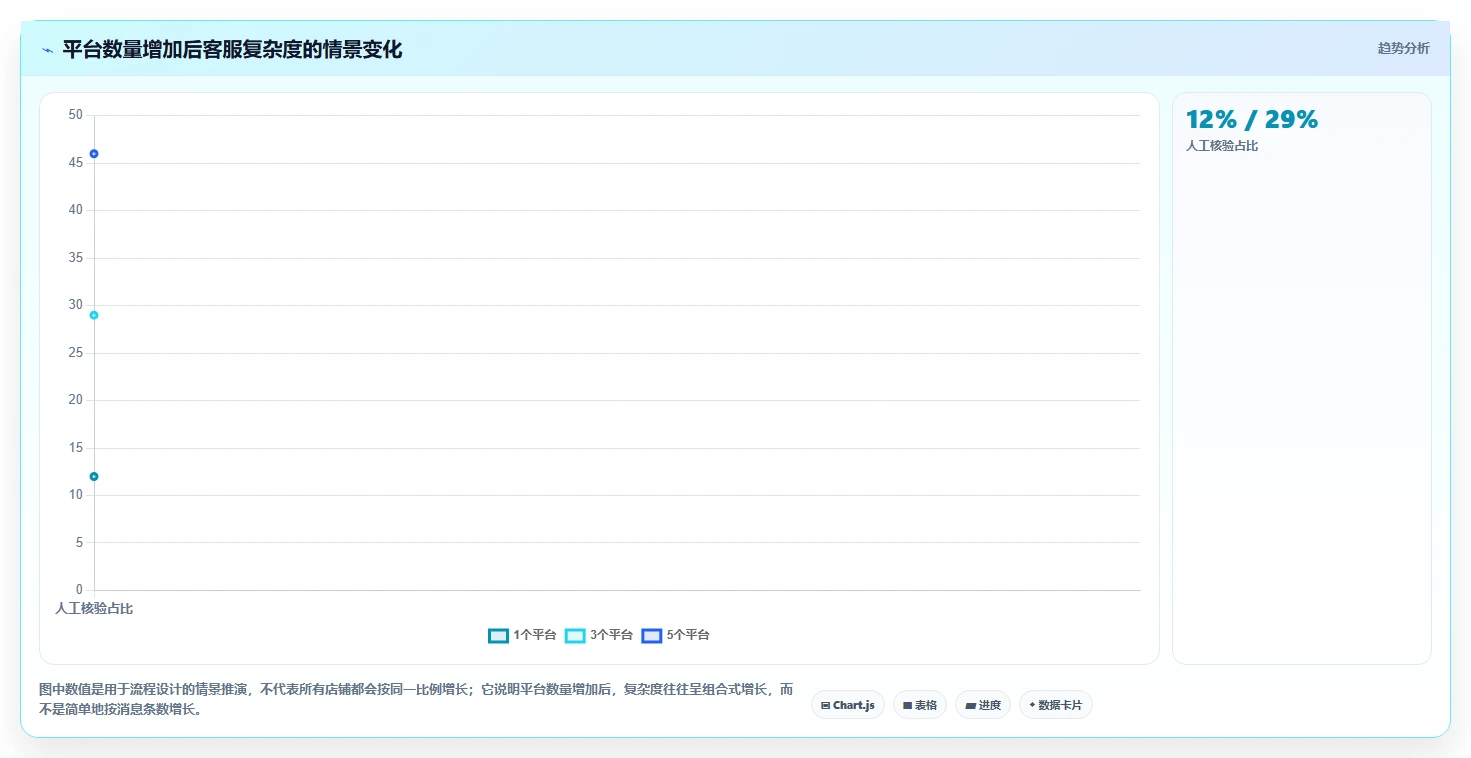
Task: Toggle the 3个平台 legend swatch
Action: 575,635
